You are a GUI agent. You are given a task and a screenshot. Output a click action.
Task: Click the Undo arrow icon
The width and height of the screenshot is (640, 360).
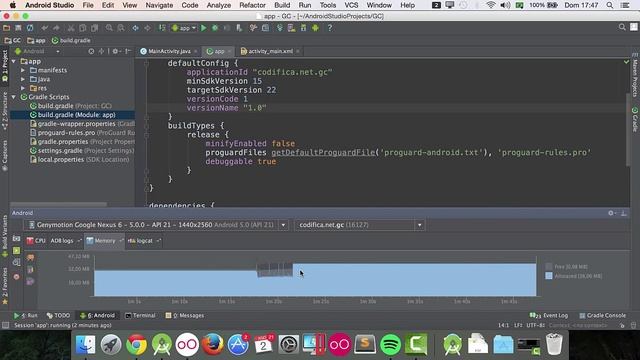tap(44, 28)
